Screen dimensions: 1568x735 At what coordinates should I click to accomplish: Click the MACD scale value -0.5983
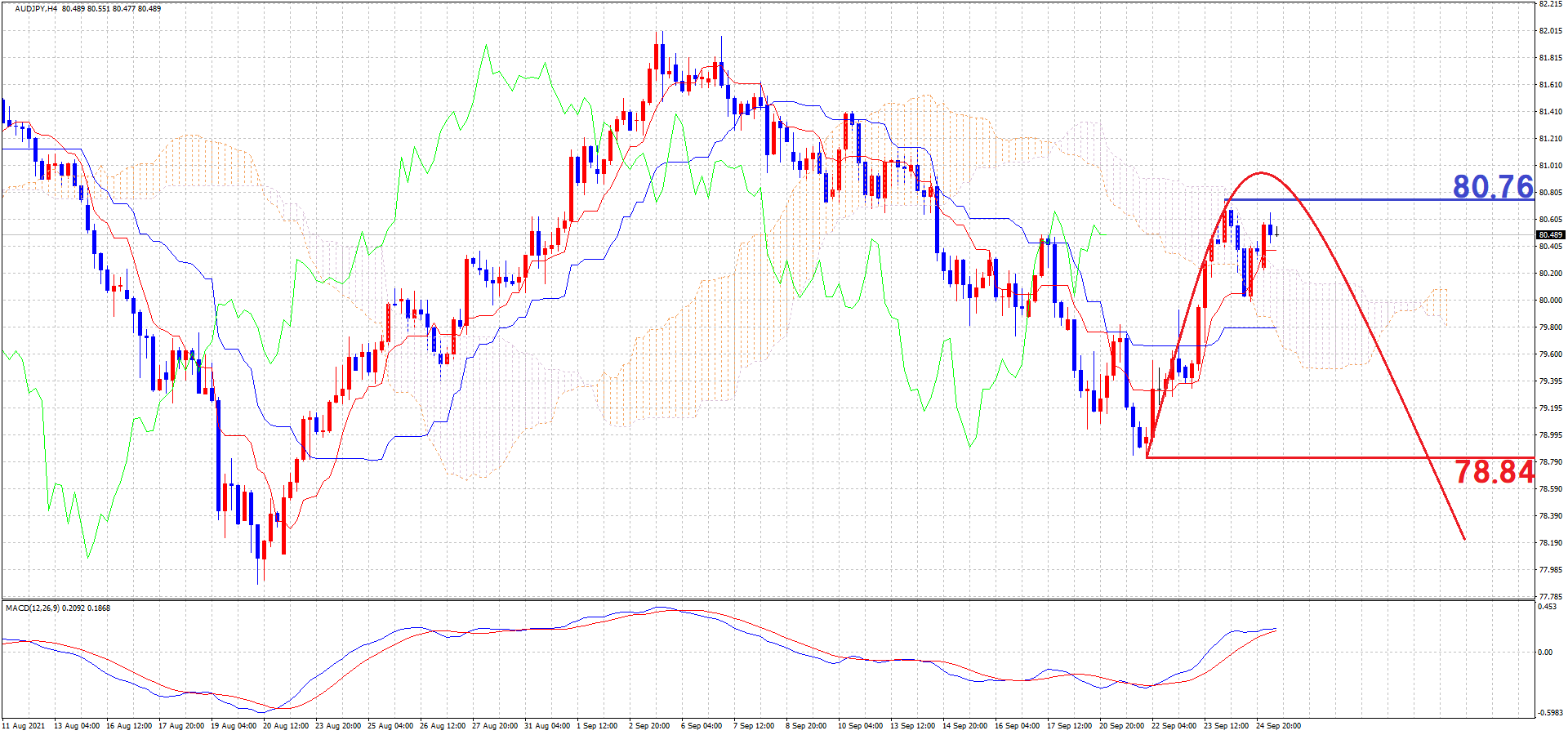point(1548,713)
